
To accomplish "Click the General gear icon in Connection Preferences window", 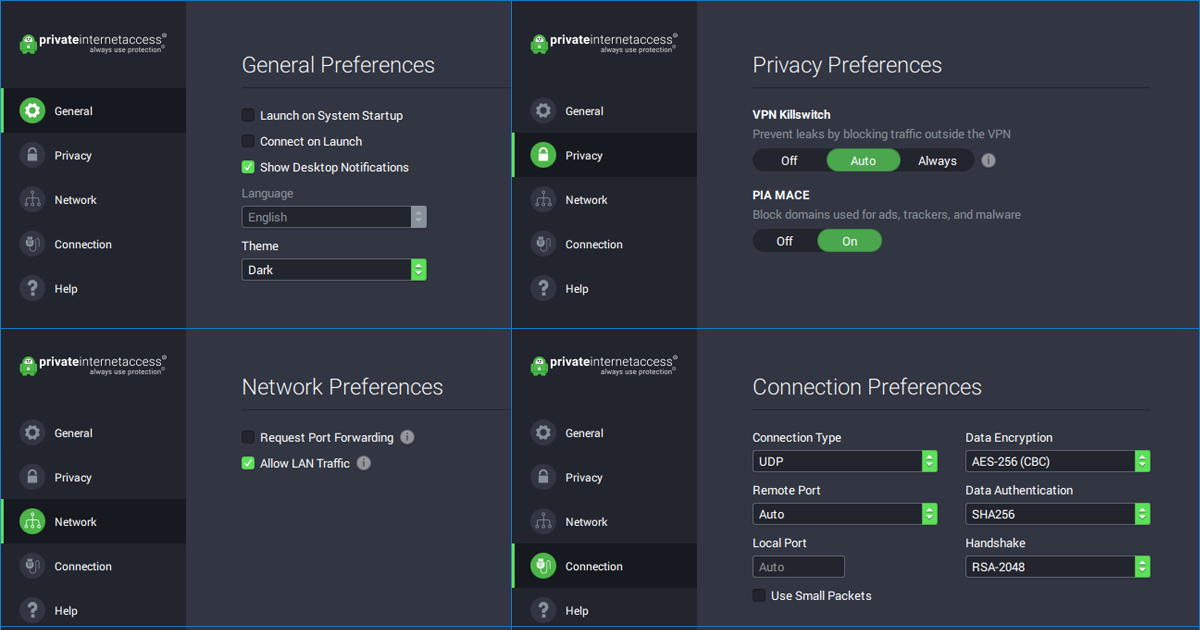I will (x=544, y=433).
